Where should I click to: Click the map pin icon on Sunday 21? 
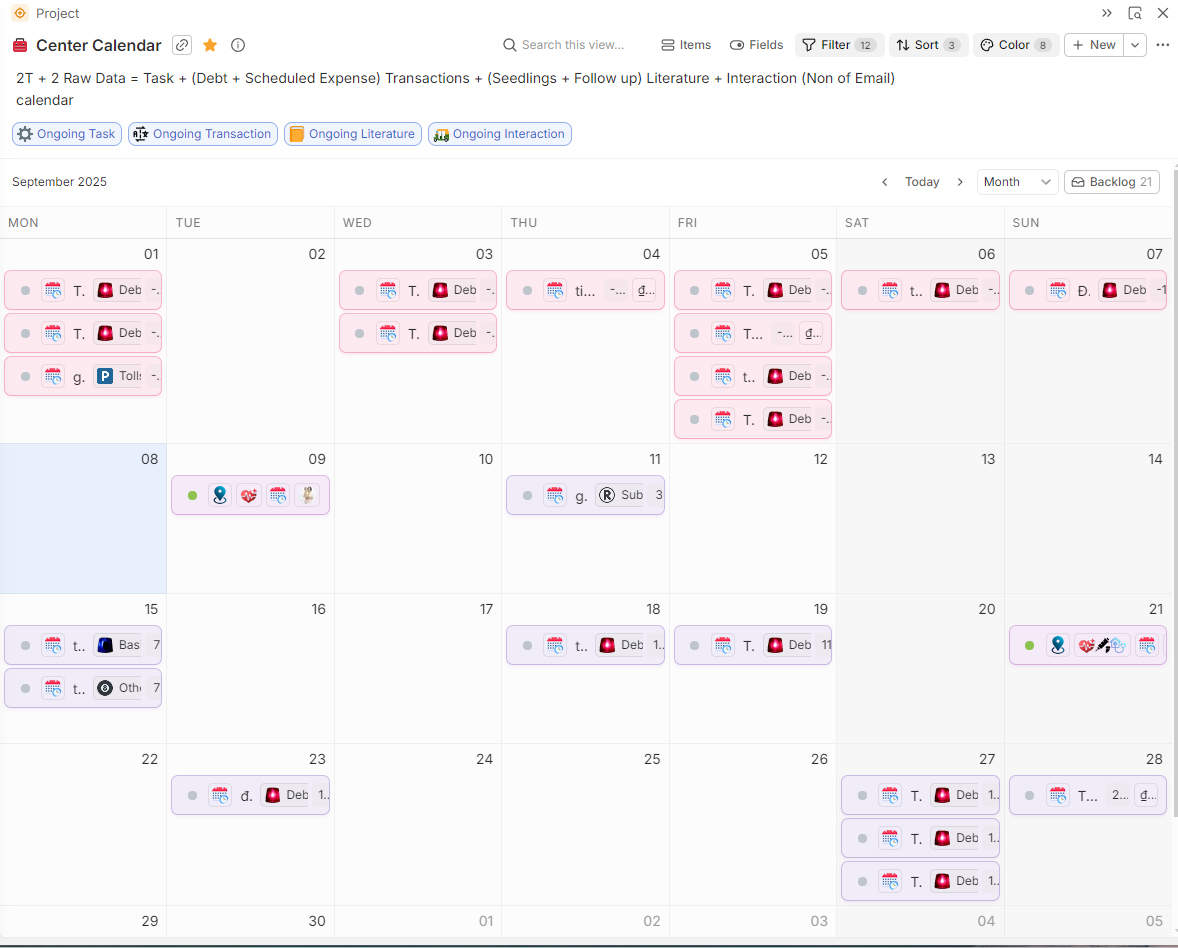coord(1058,645)
